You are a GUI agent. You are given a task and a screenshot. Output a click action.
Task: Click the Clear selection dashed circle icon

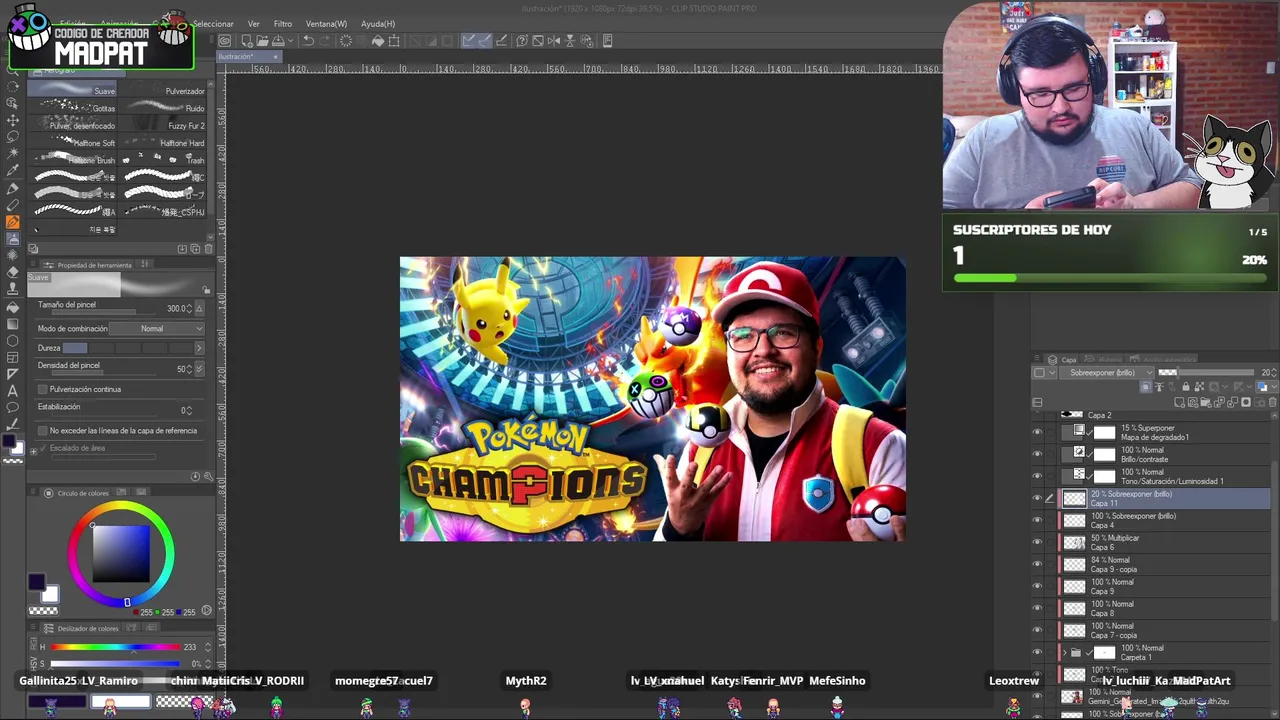click(346, 41)
